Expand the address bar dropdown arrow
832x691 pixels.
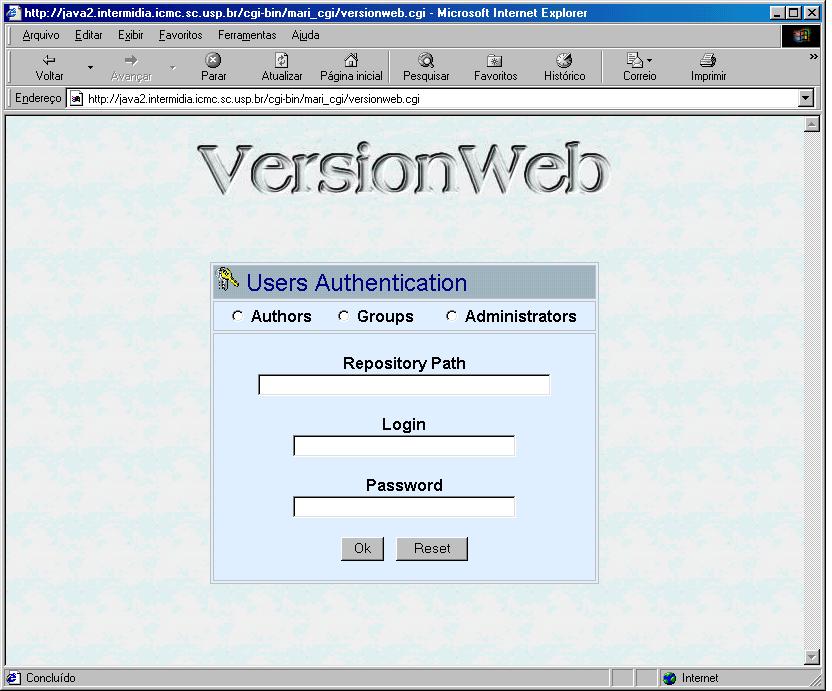[x=806, y=98]
